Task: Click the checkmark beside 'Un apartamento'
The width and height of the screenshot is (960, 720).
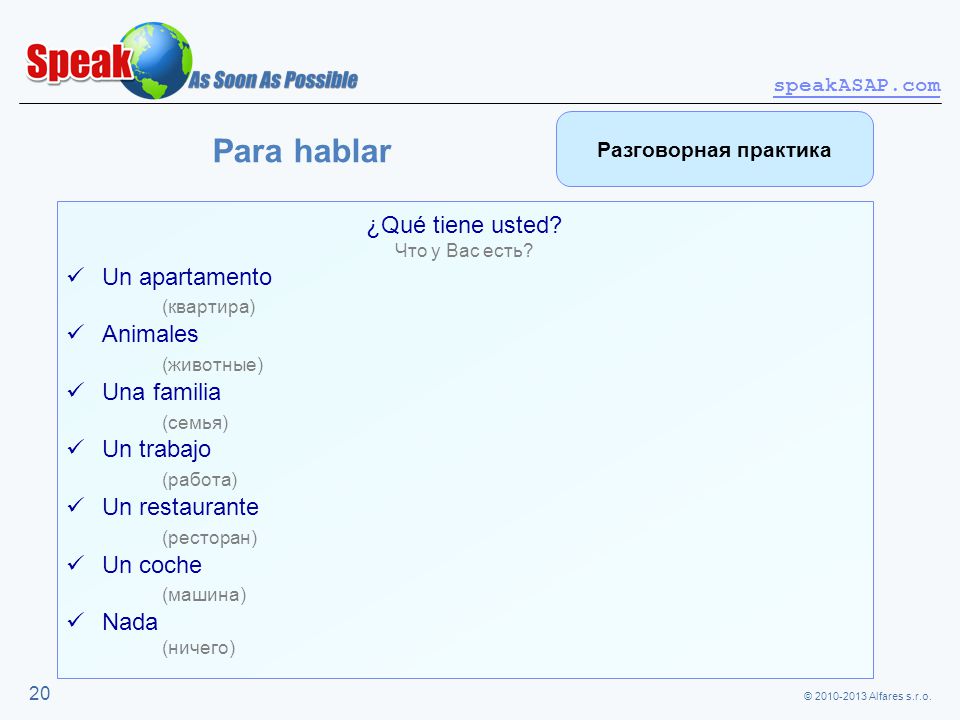Action: [75, 275]
